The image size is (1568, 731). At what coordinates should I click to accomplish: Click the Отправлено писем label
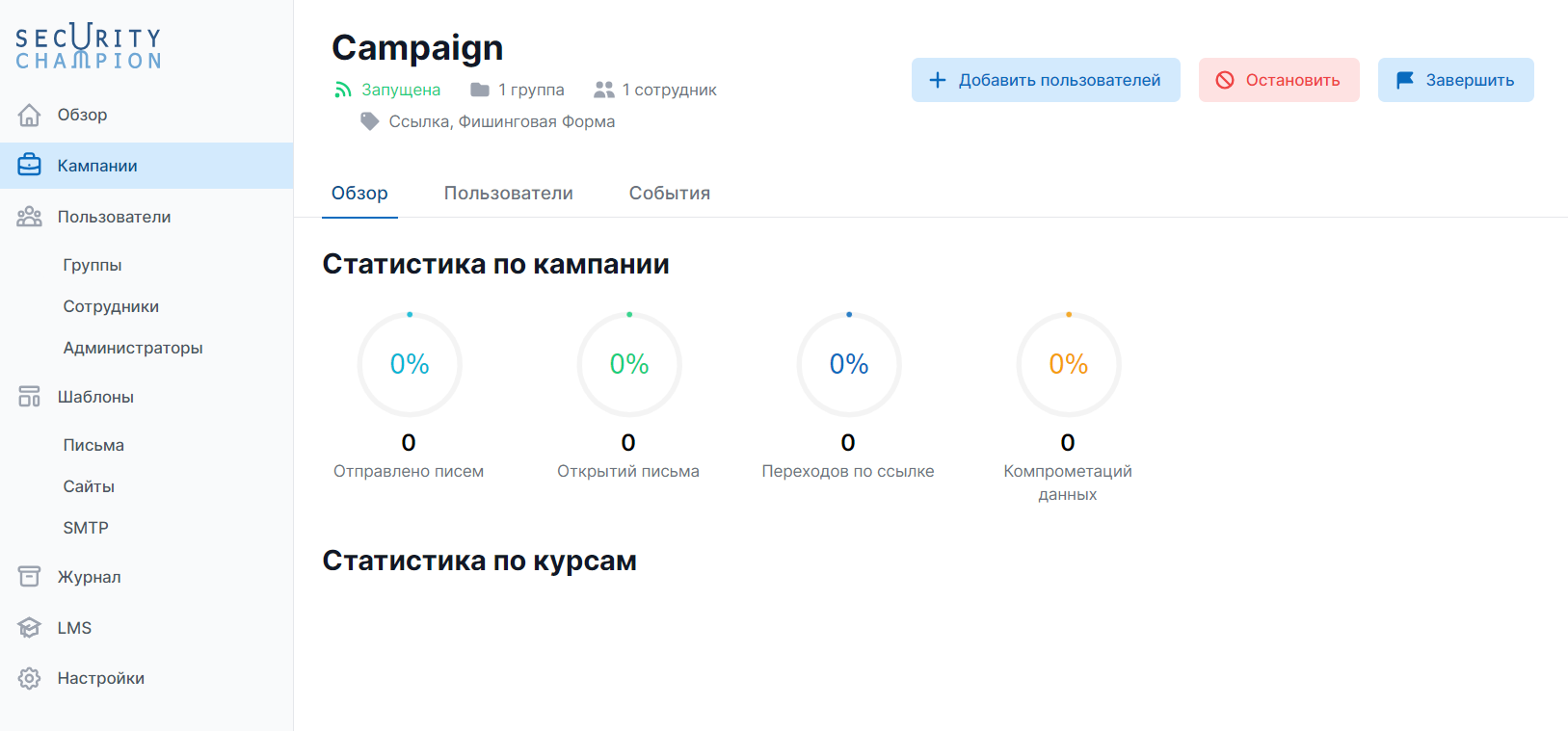pos(409,471)
